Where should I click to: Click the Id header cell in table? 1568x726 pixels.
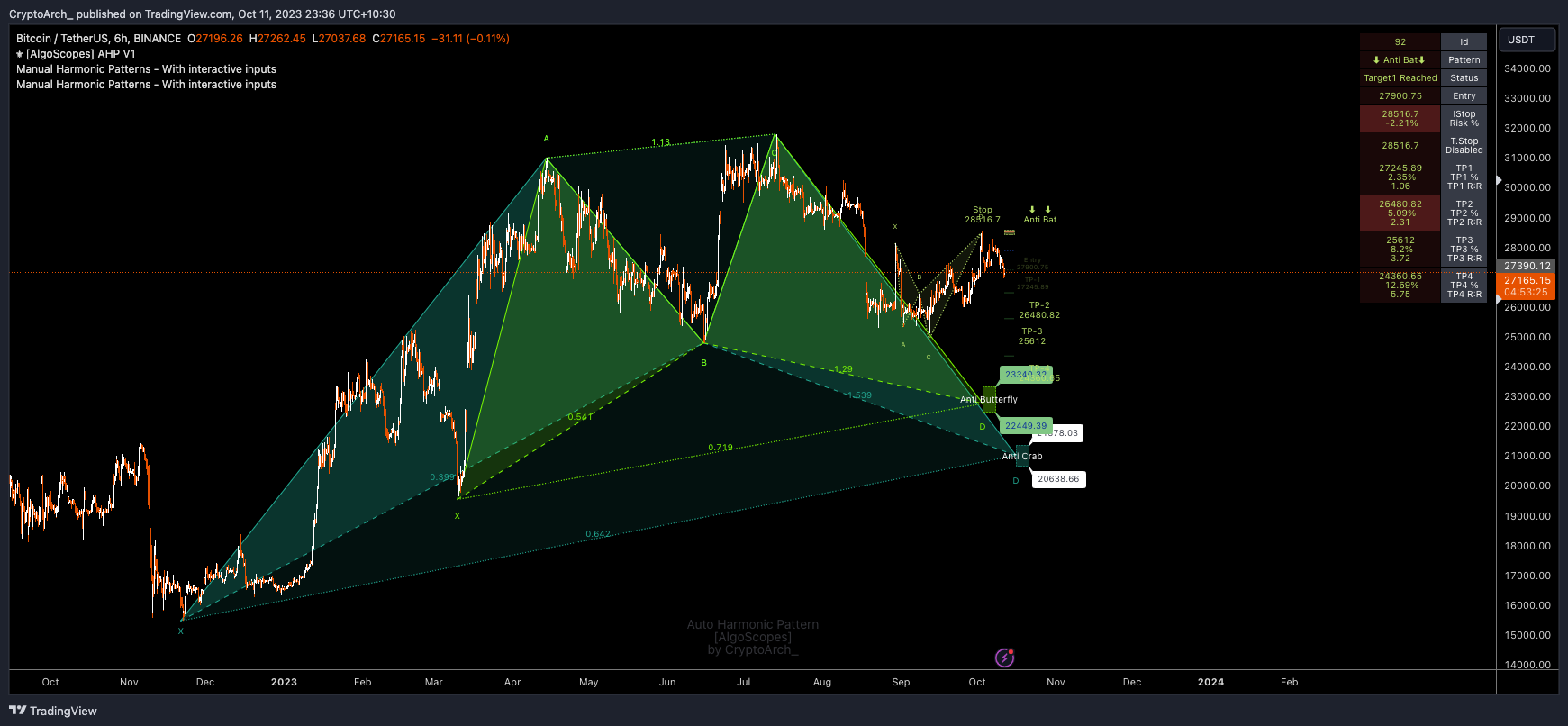pyautogui.click(x=1464, y=42)
